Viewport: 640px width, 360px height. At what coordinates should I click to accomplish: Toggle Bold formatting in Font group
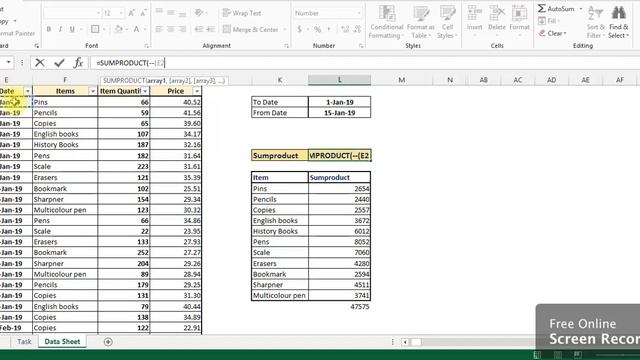49,29
